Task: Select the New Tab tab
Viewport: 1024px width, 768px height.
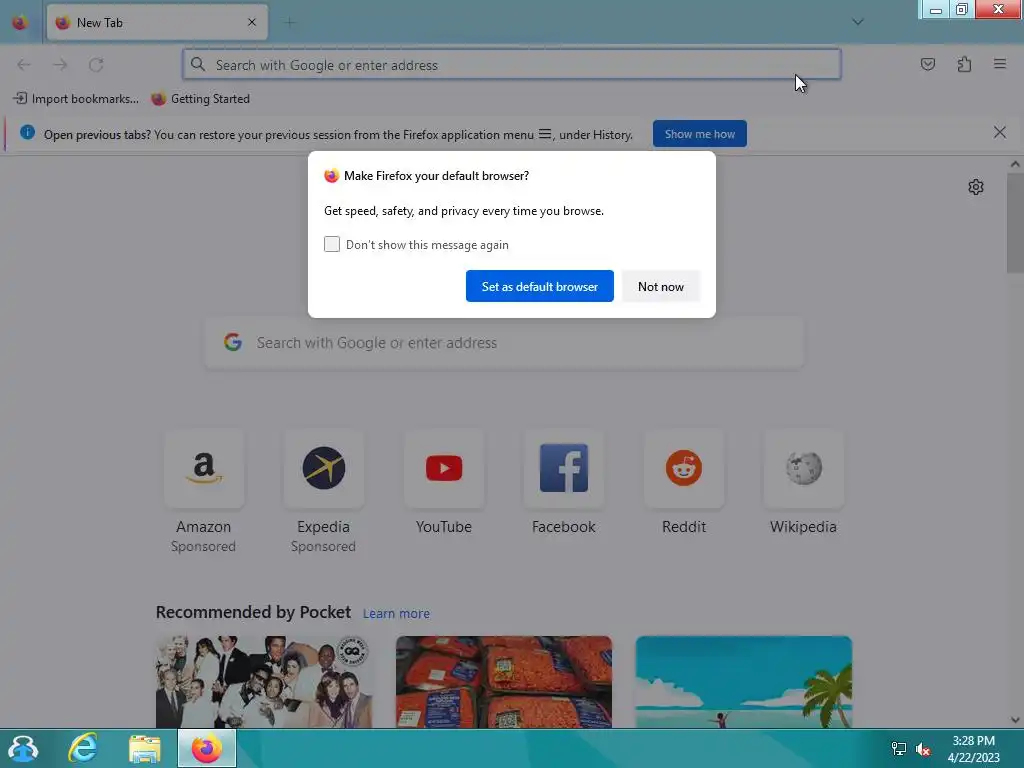Action: click(157, 23)
